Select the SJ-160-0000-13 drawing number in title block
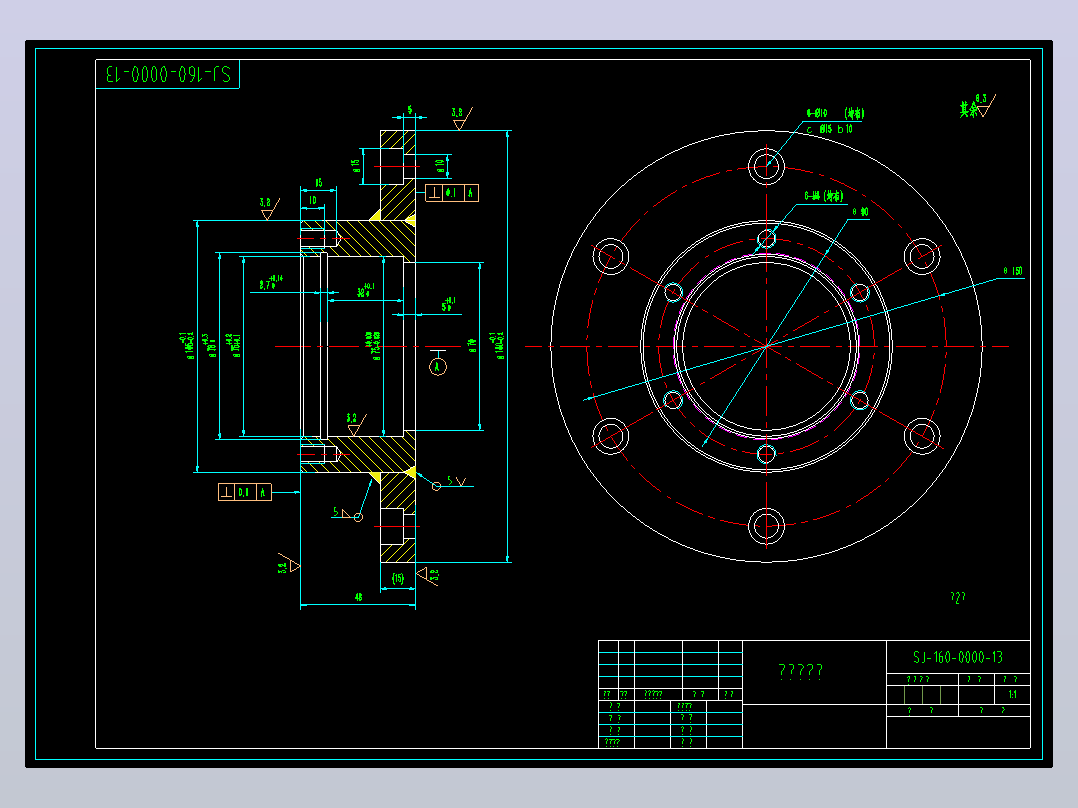Image resolution: width=1078 pixels, height=808 pixels. click(958, 657)
